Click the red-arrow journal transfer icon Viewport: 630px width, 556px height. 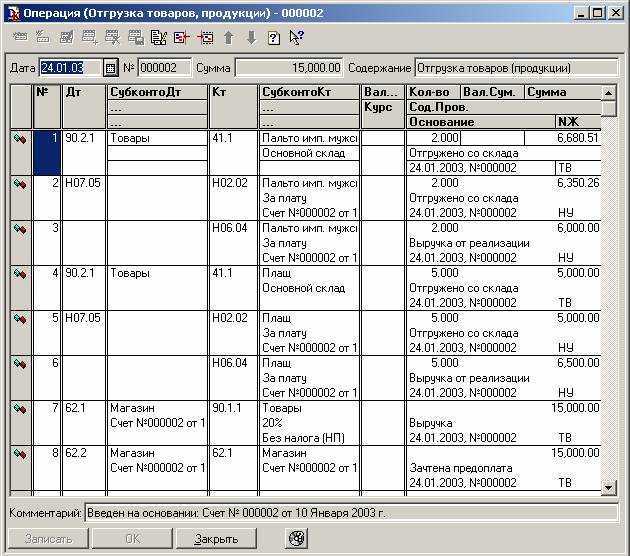click(182, 37)
